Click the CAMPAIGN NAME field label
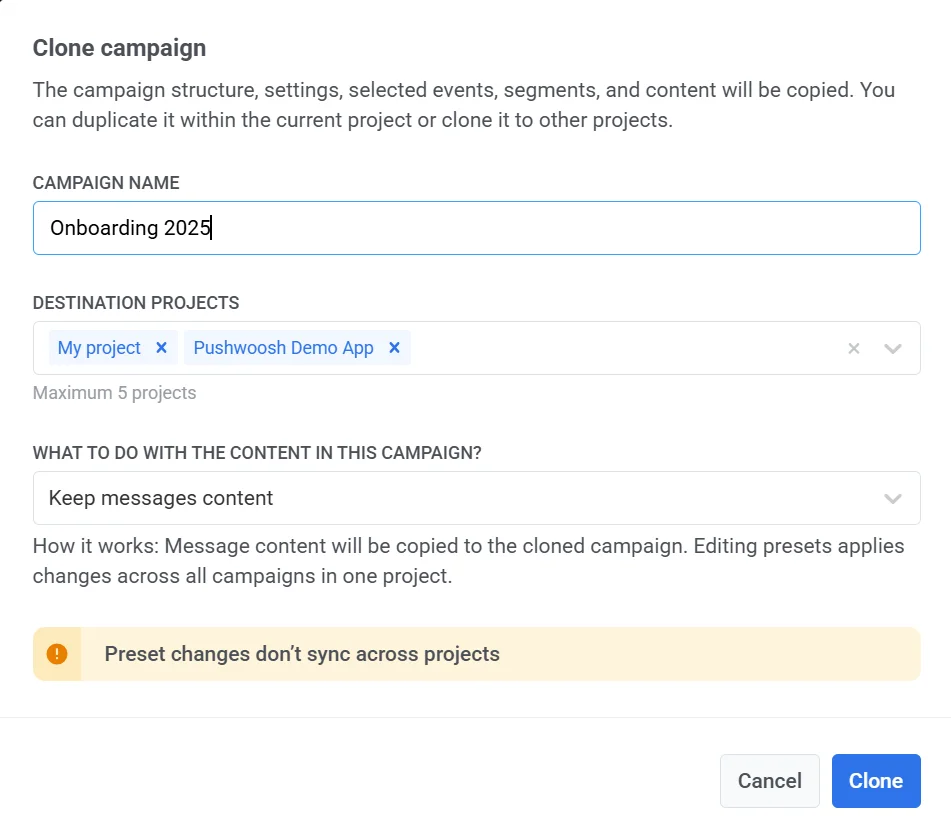 pyautogui.click(x=106, y=183)
